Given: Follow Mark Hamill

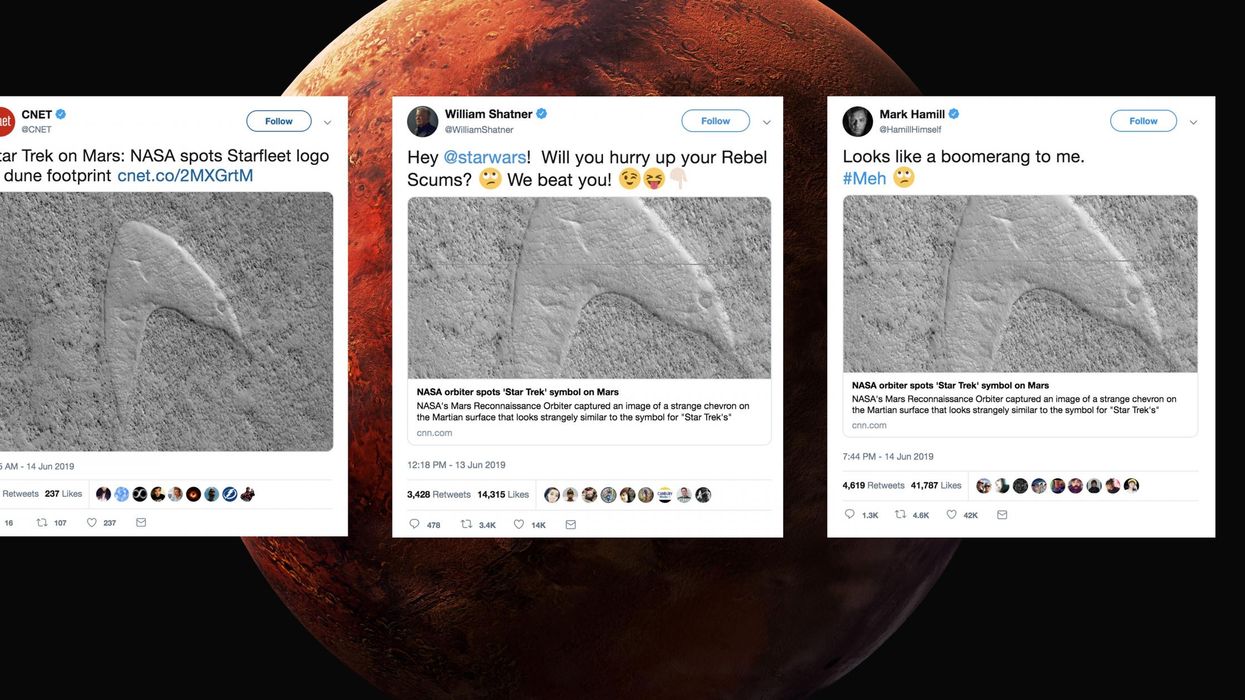Looking at the screenshot, I should click(x=1143, y=121).
